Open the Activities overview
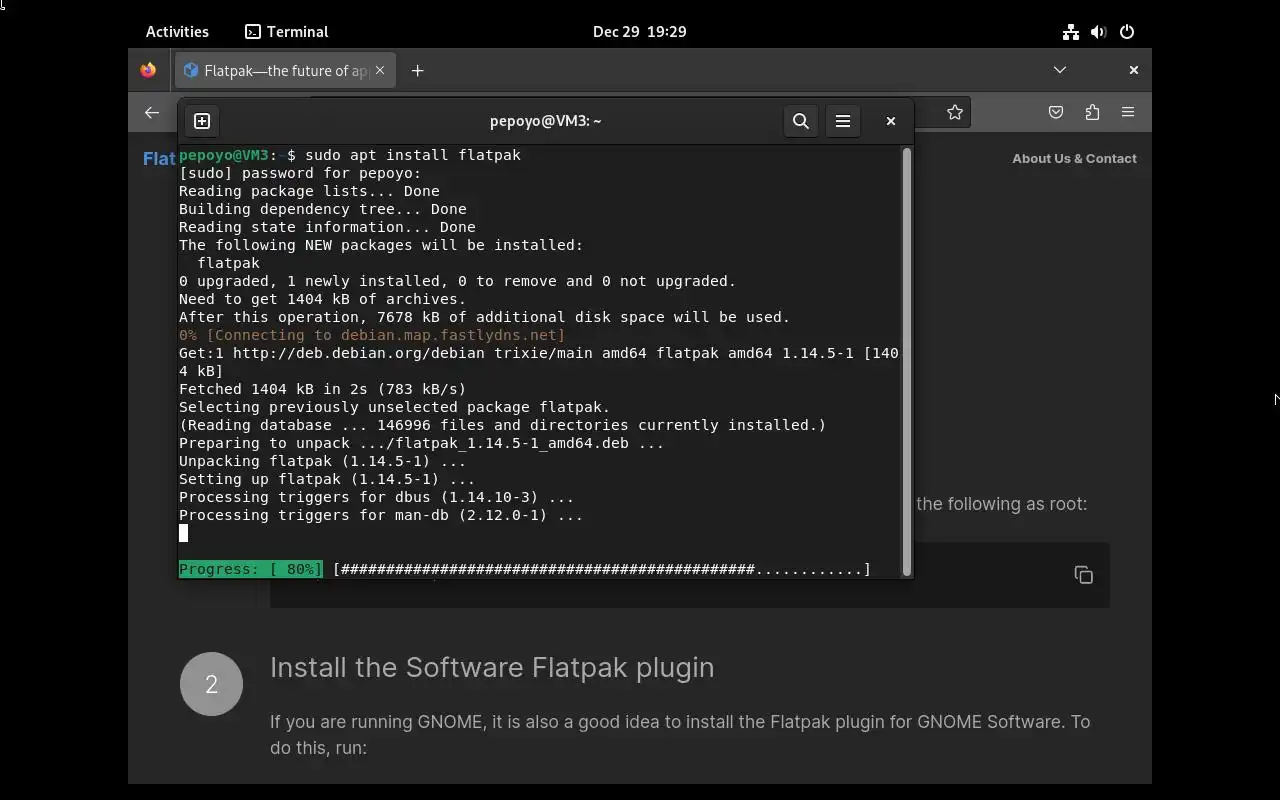The width and height of the screenshot is (1280, 800). click(177, 32)
